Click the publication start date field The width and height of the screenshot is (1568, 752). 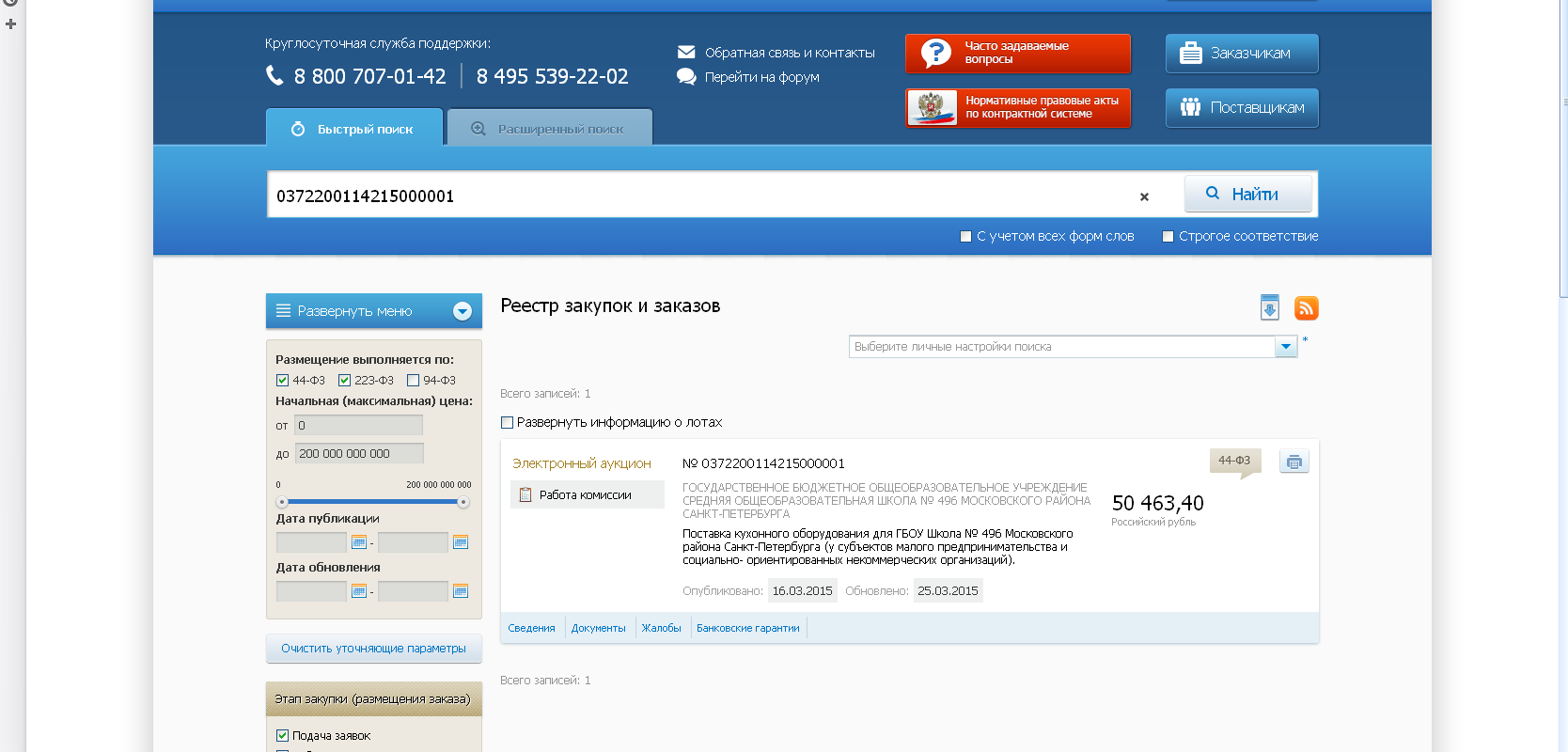tap(311, 542)
